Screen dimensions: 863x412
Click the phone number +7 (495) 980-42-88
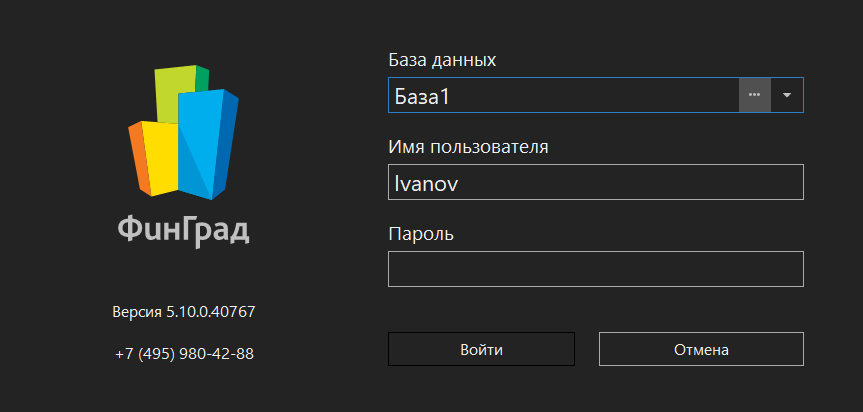[184, 354]
